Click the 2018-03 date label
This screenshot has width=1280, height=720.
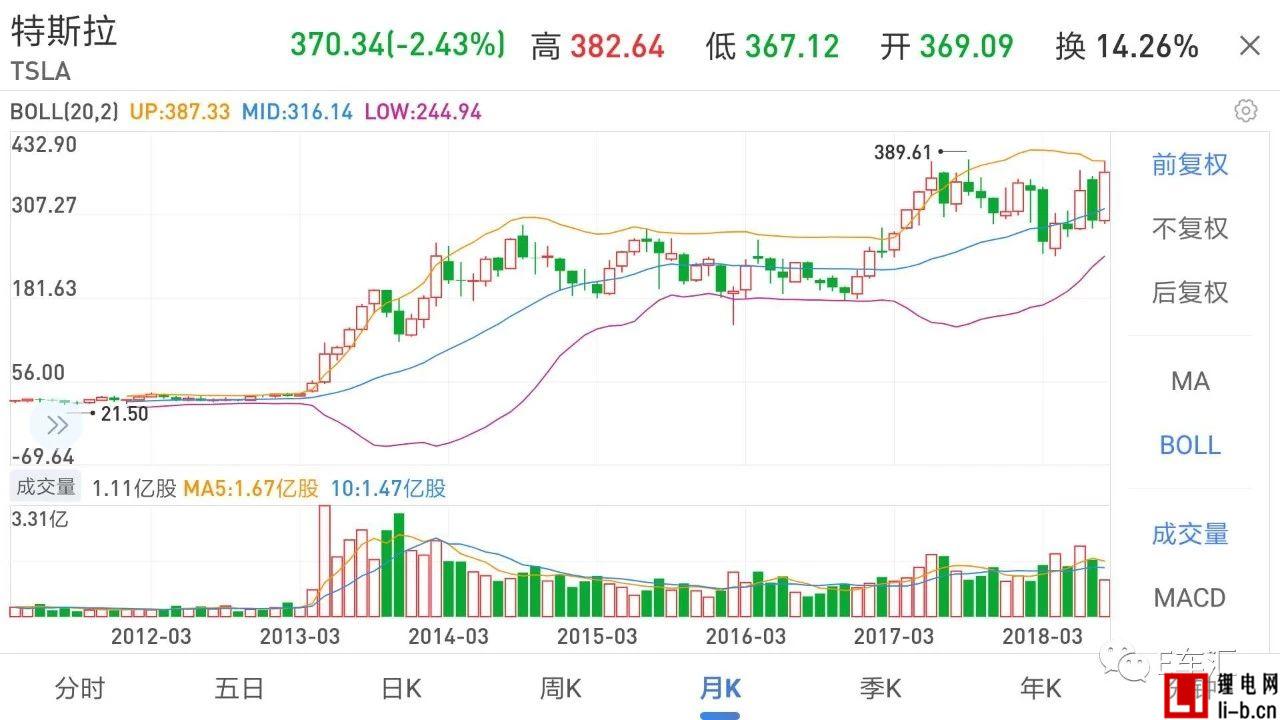click(x=1043, y=636)
